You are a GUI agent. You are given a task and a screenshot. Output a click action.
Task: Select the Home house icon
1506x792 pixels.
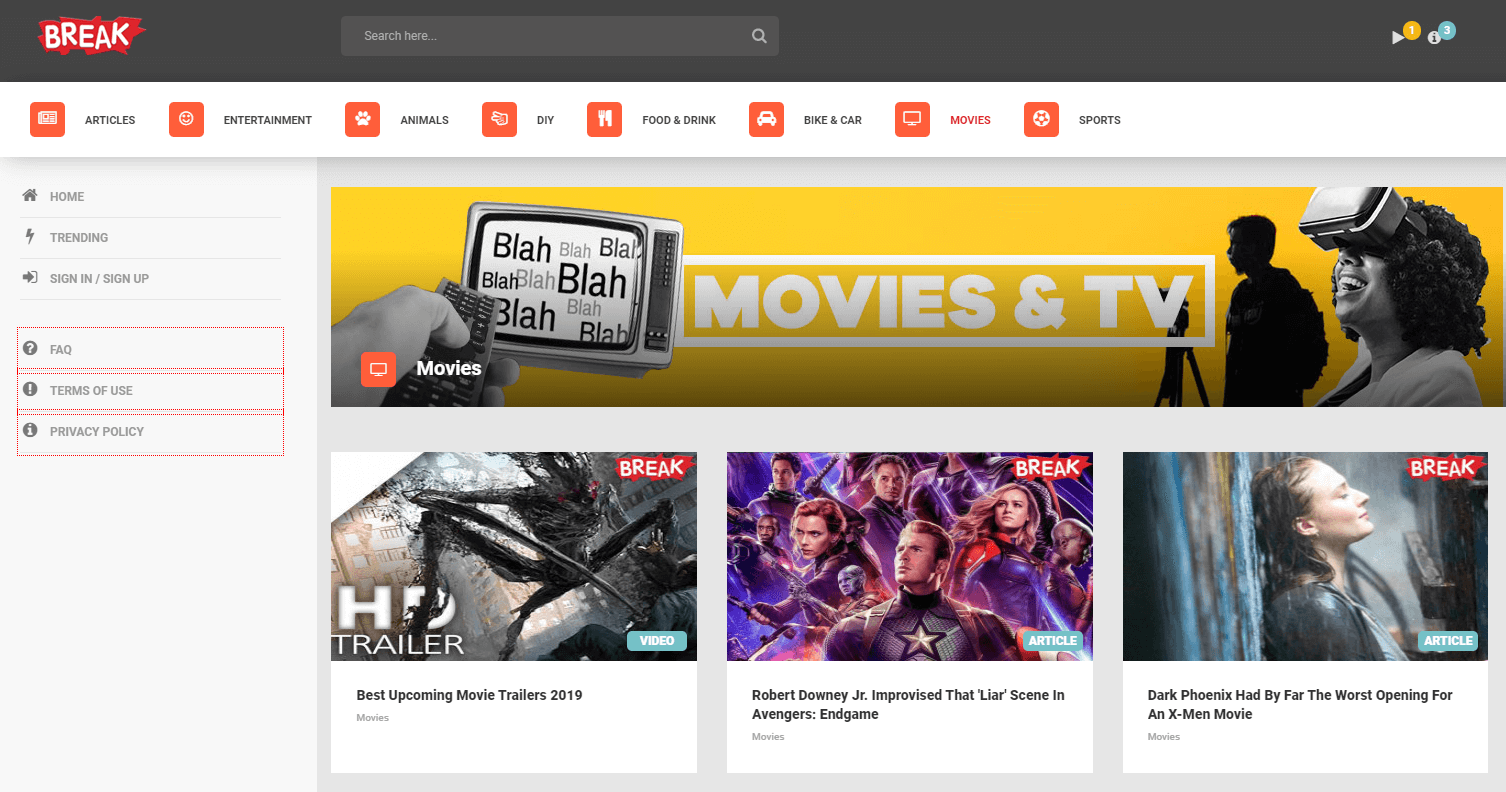tap(30, 196)
